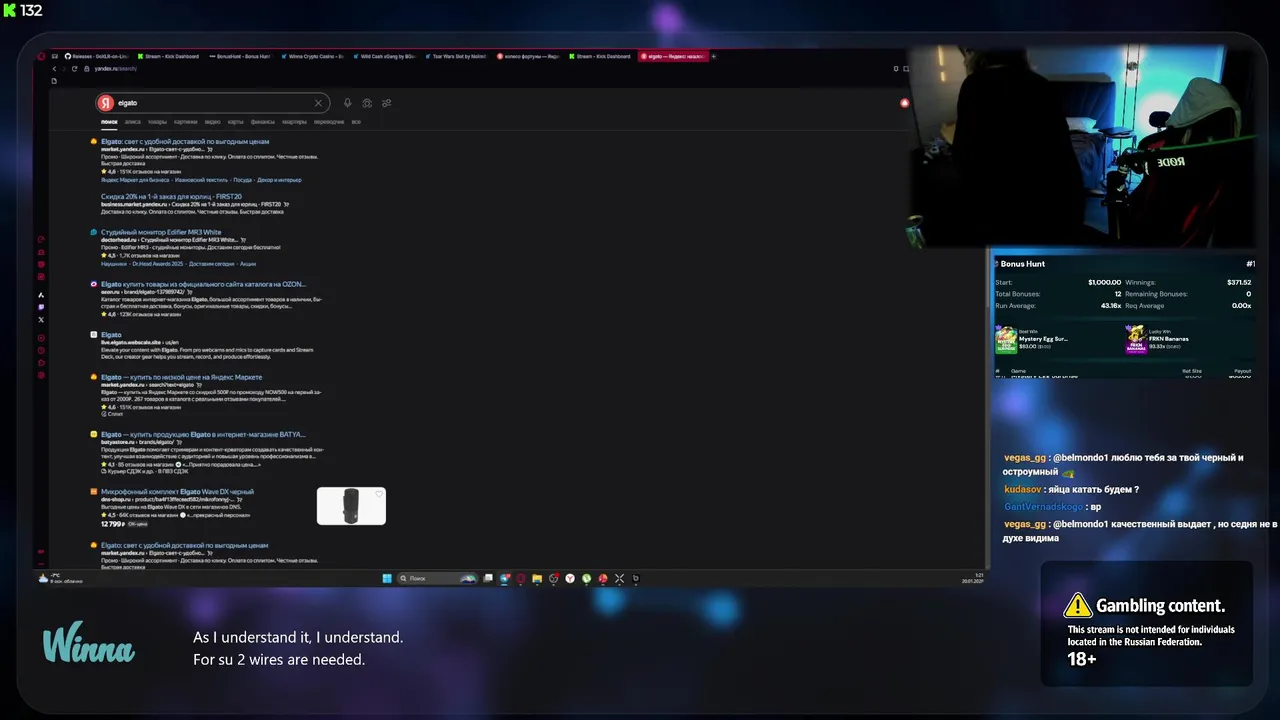Switch to Tsar Wars Slot tab
This screenshot has width=1280, height=720.
click(x=457, y=56)
